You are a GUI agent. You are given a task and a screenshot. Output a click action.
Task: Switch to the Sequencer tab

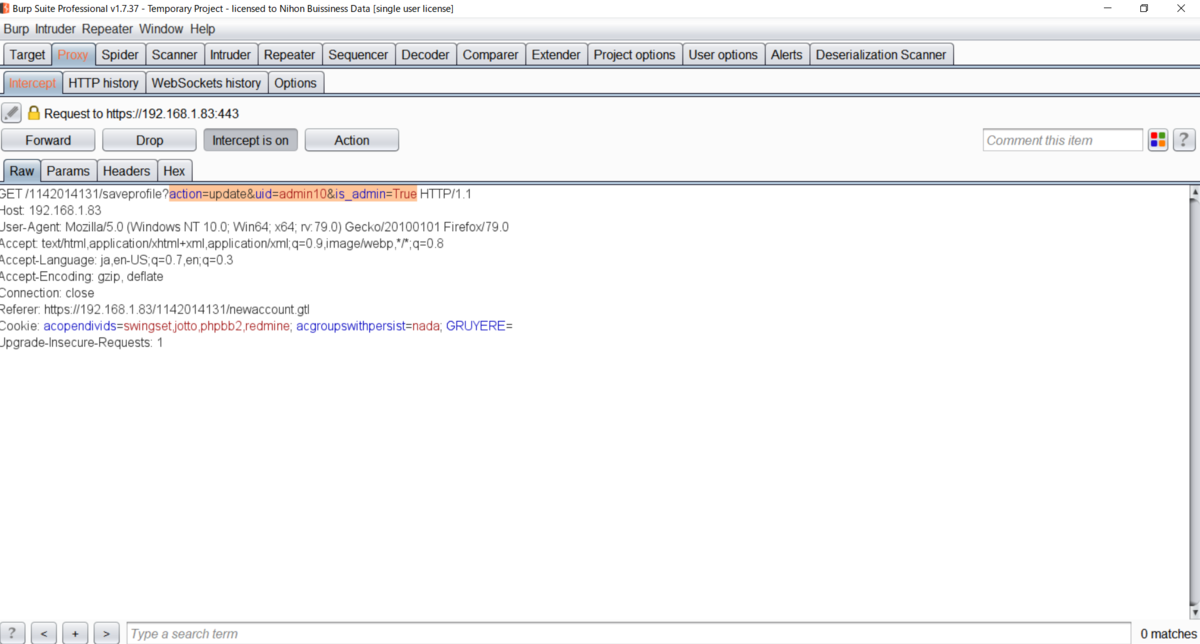359,54
